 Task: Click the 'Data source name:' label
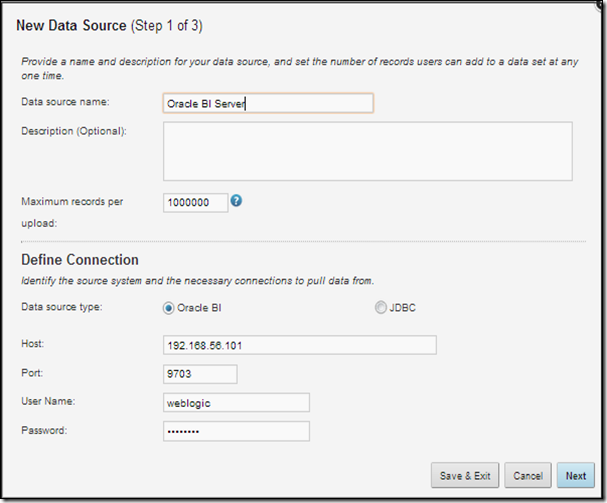point(63,102)
